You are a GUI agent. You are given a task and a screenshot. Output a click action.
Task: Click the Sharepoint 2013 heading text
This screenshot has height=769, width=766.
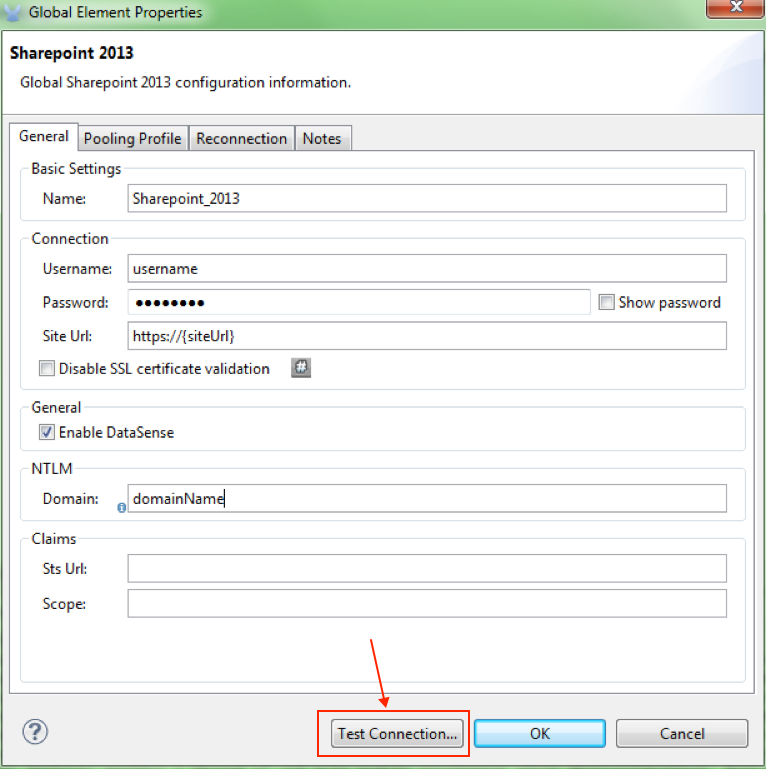coord(72,53)
